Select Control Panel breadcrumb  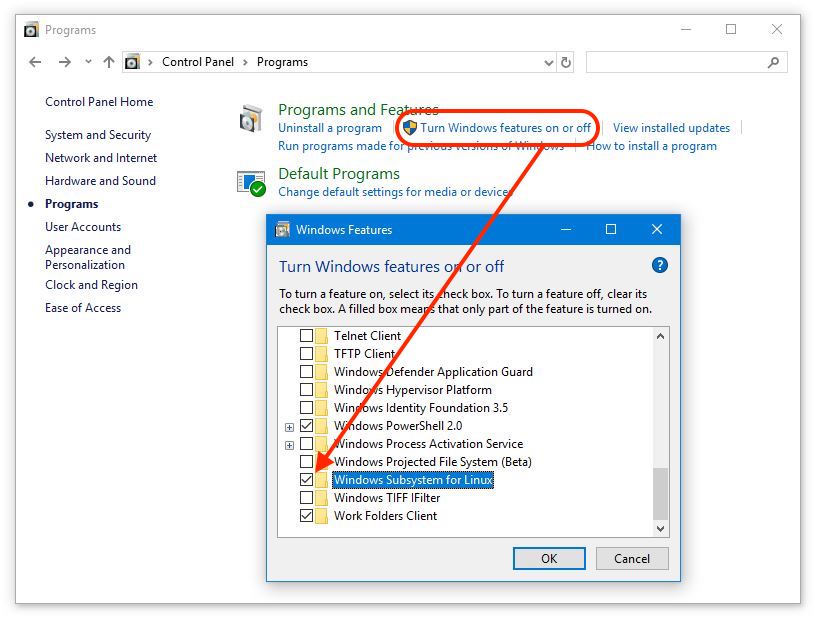point(198,62)
